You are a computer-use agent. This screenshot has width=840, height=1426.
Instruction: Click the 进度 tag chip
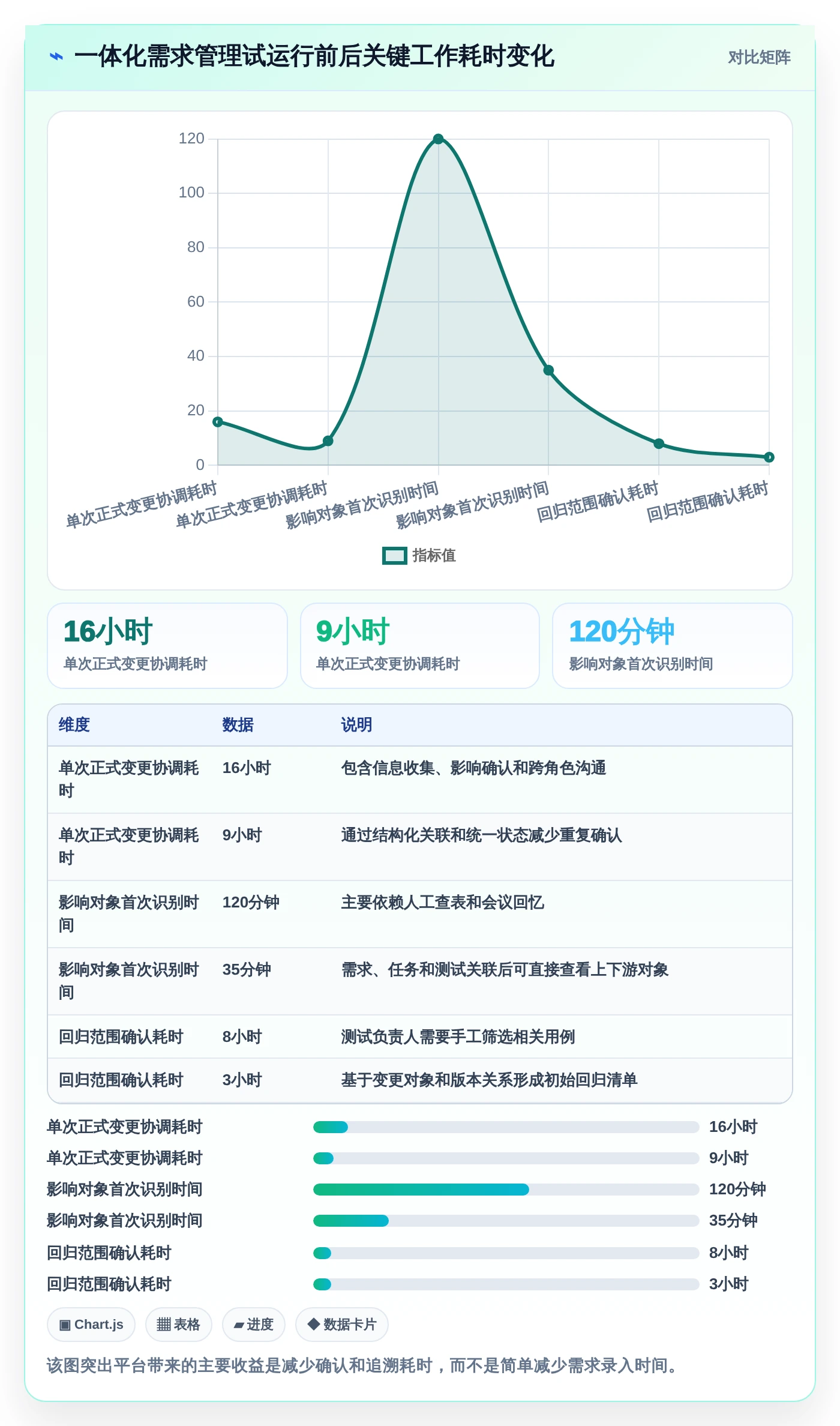click(254, 1325)
